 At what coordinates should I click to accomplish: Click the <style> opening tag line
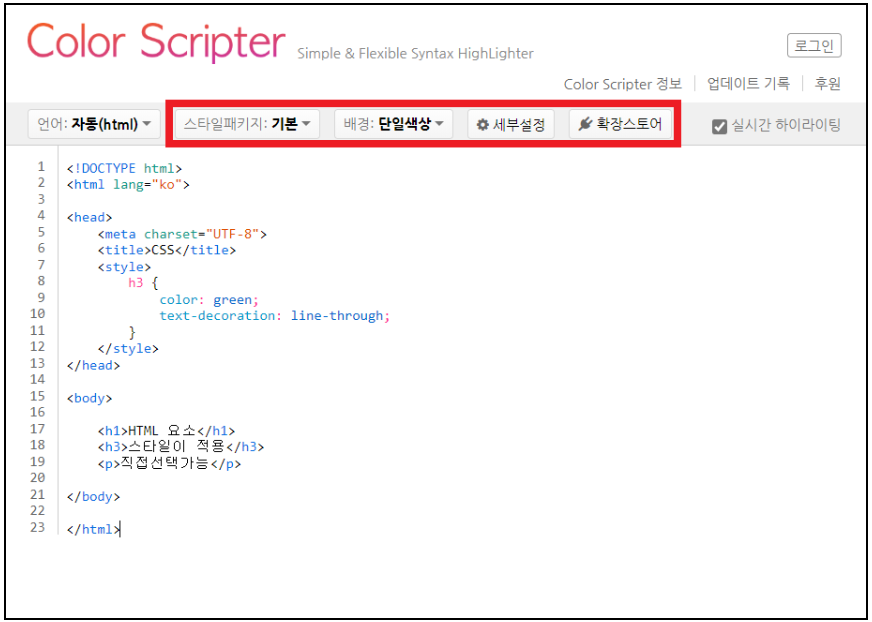coord(124,267)
